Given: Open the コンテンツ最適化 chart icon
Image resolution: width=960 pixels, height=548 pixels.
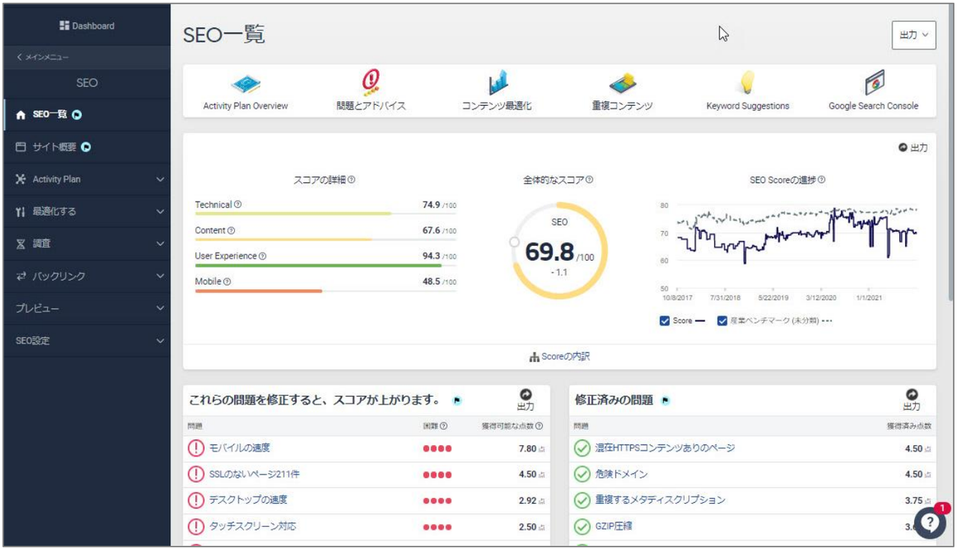Looking at the screenshot, I should (x=498, y=83).
